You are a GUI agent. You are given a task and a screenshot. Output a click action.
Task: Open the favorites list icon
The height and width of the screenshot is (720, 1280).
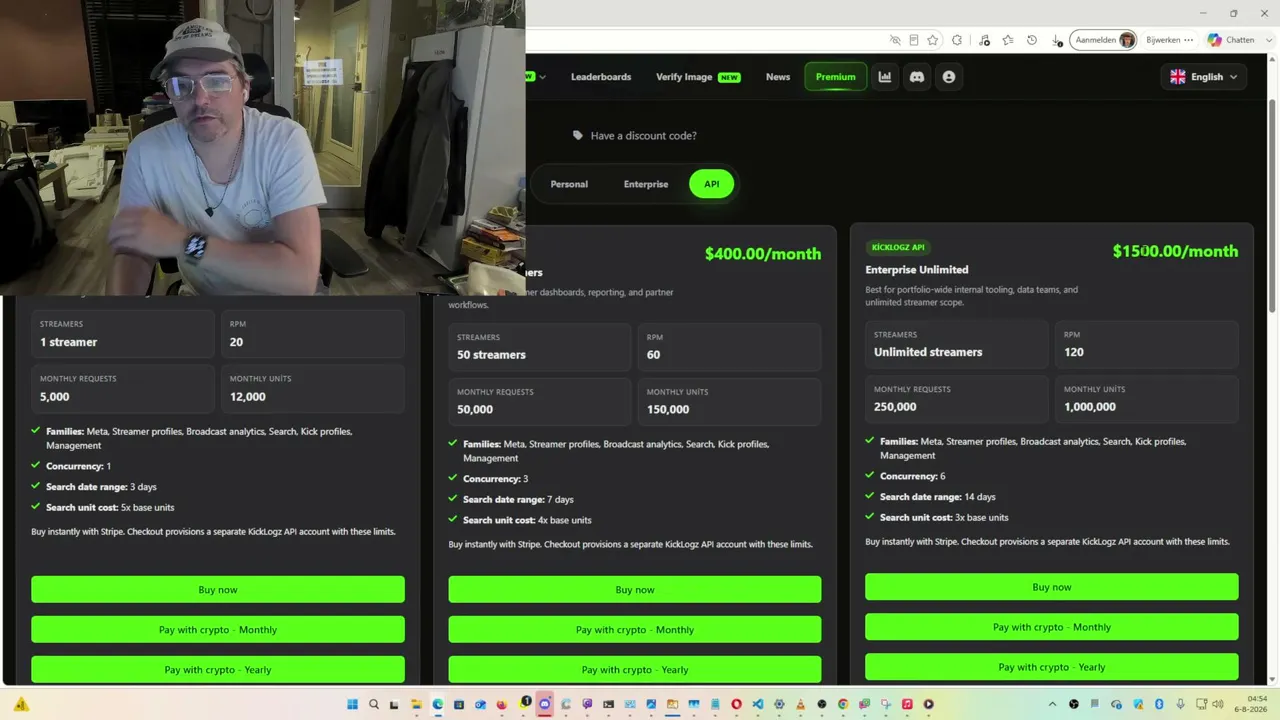click(x=1008, y=40)
